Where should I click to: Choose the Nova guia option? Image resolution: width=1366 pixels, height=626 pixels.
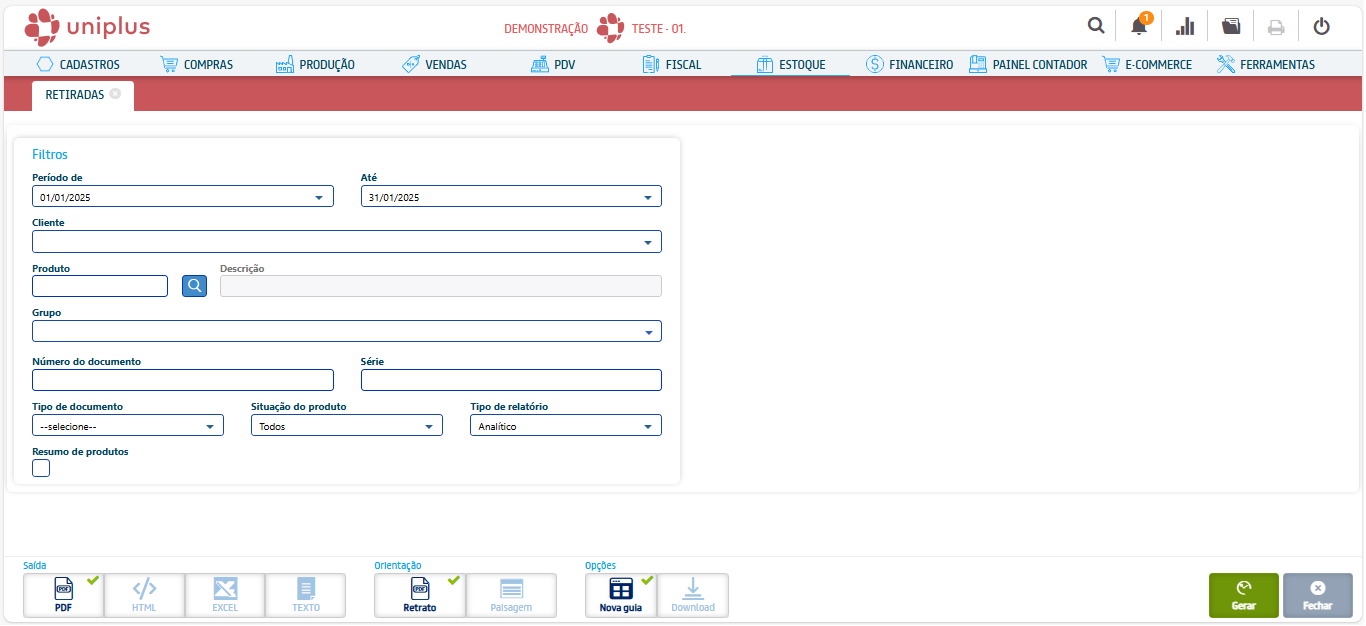pyautogui.click(x=620, y=595)
